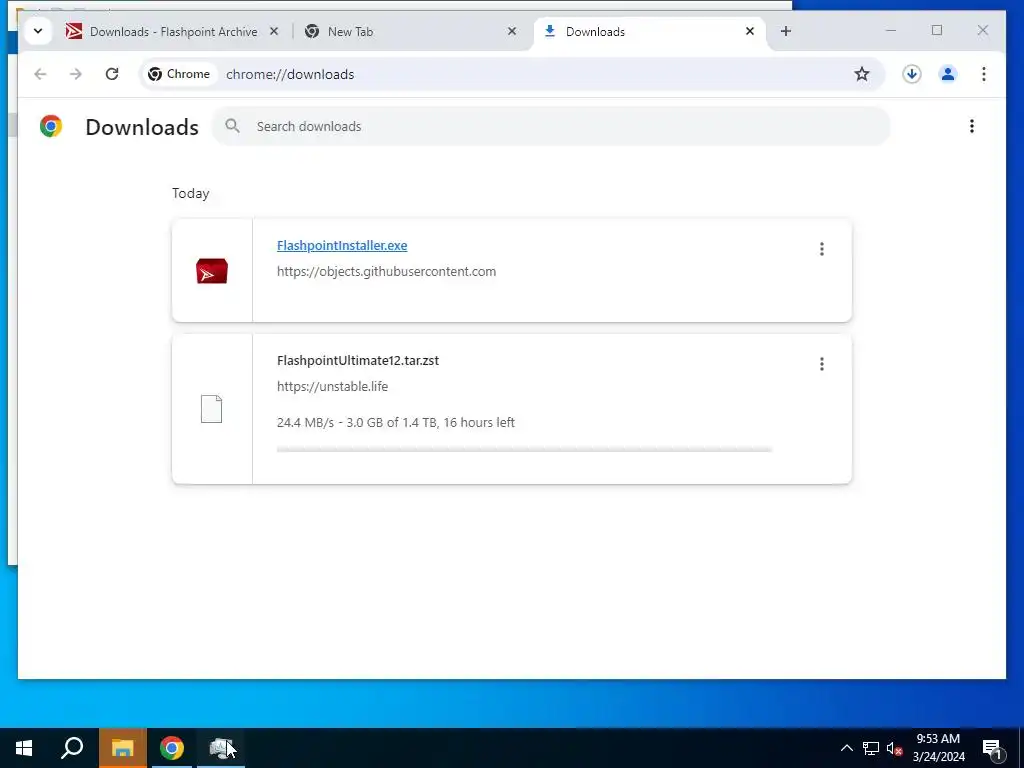Focus the chrome://downloads address bar
Viewport: 1024px width, 768px height.
(511, 74)
